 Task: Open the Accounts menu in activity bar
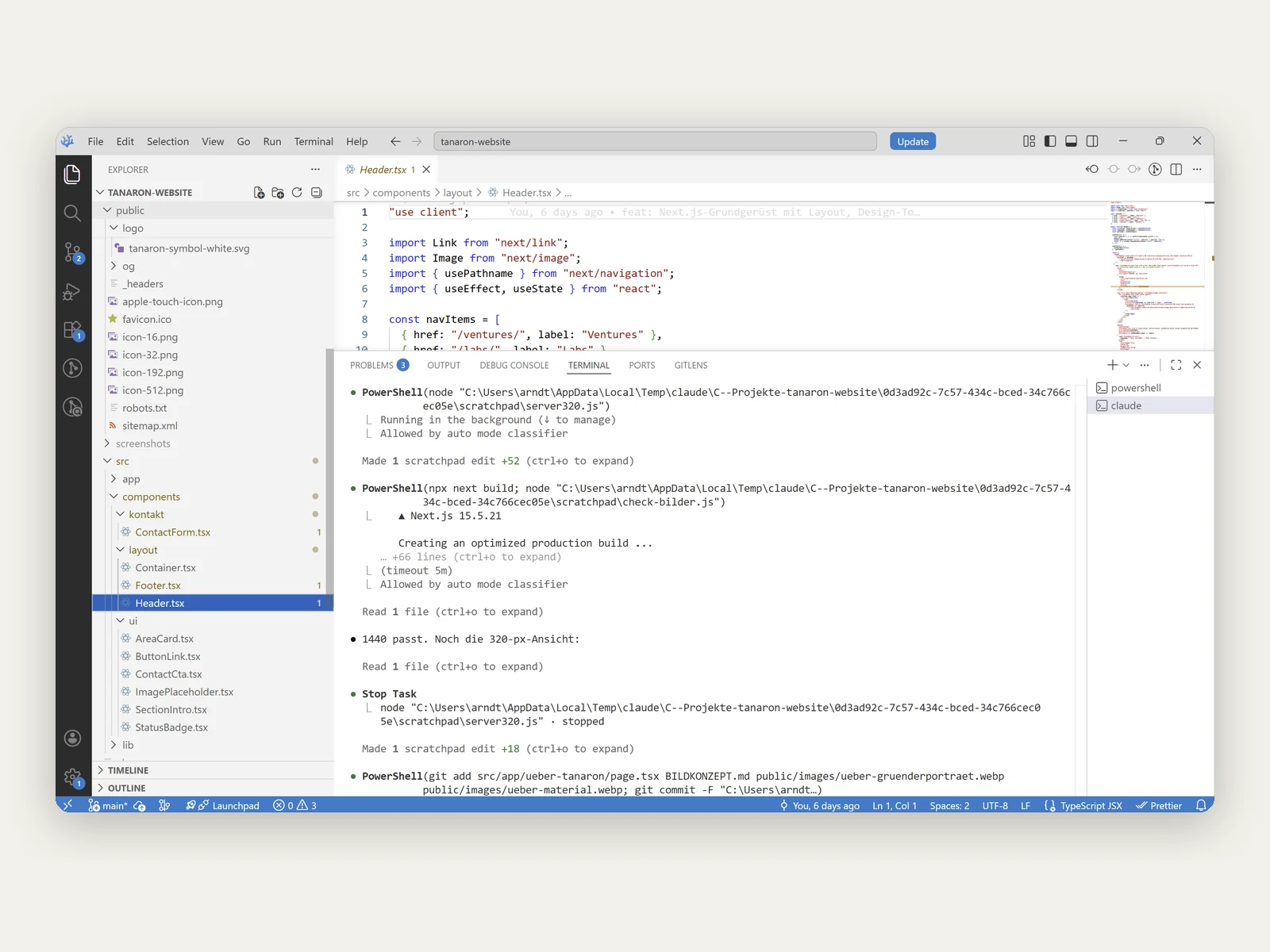point(72,739)
